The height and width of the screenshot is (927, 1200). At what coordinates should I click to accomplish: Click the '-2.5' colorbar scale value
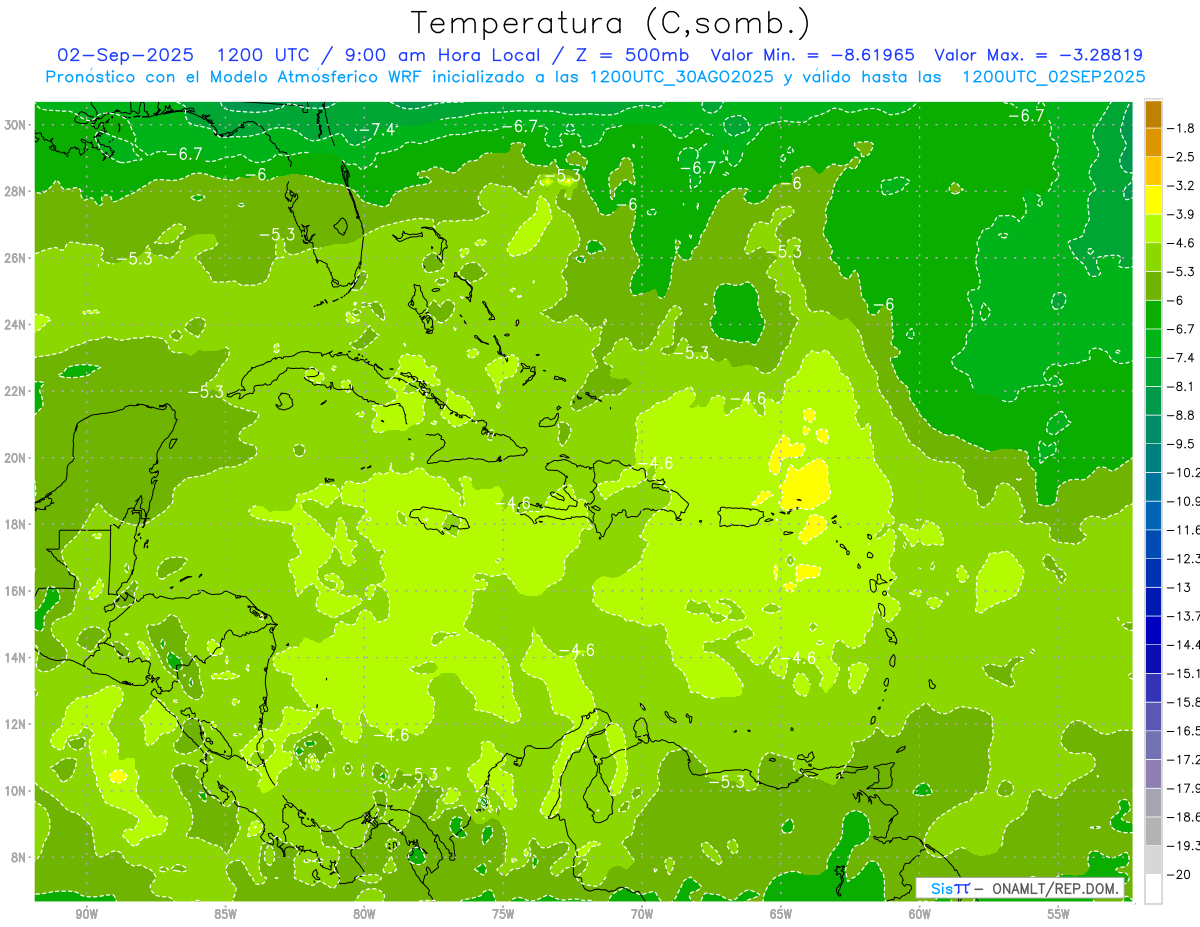1183,157
